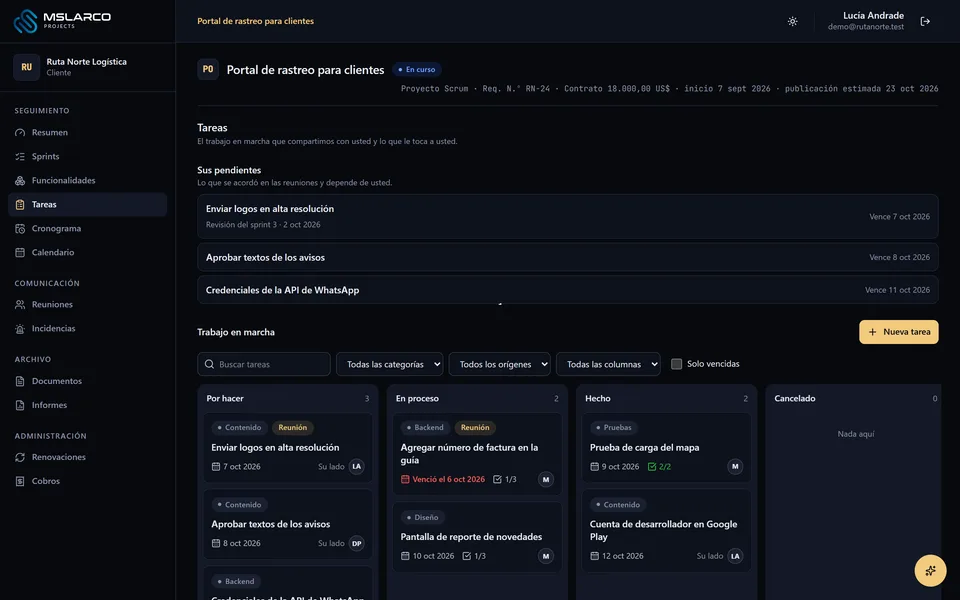Click the M avatar on Pantalla de reporte card

pos(546,556)
